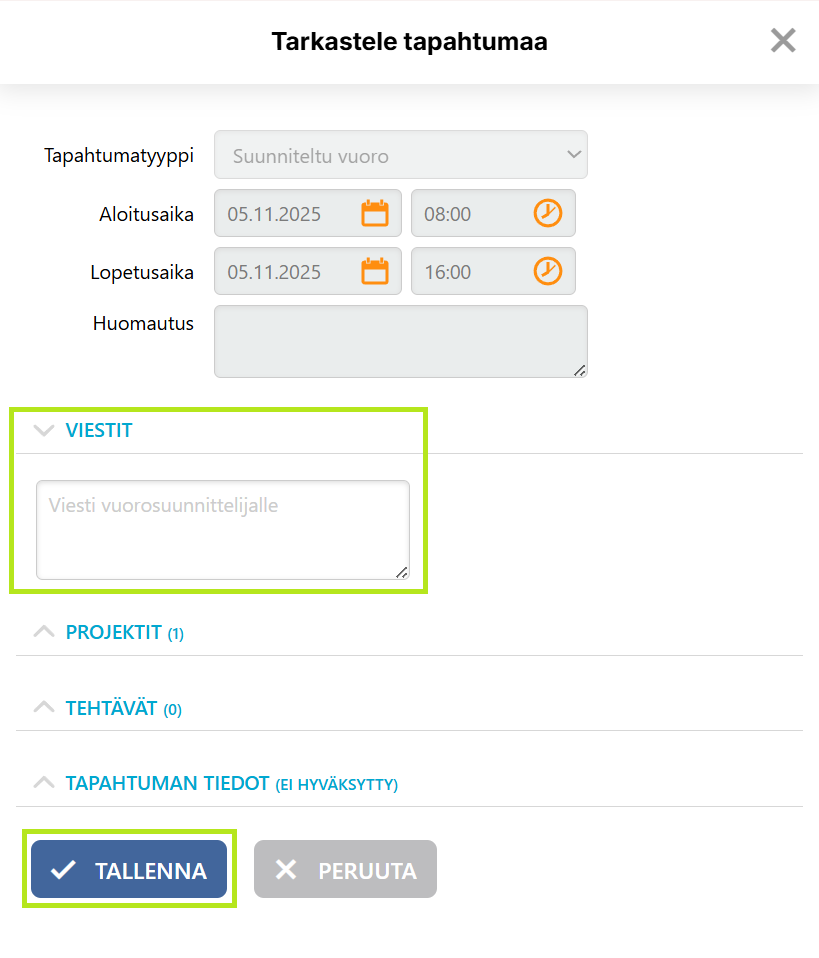819x958 pixels.
Task: Focus the Viesti vuorosuunnittelijalle message field
Action: [222, 530]
